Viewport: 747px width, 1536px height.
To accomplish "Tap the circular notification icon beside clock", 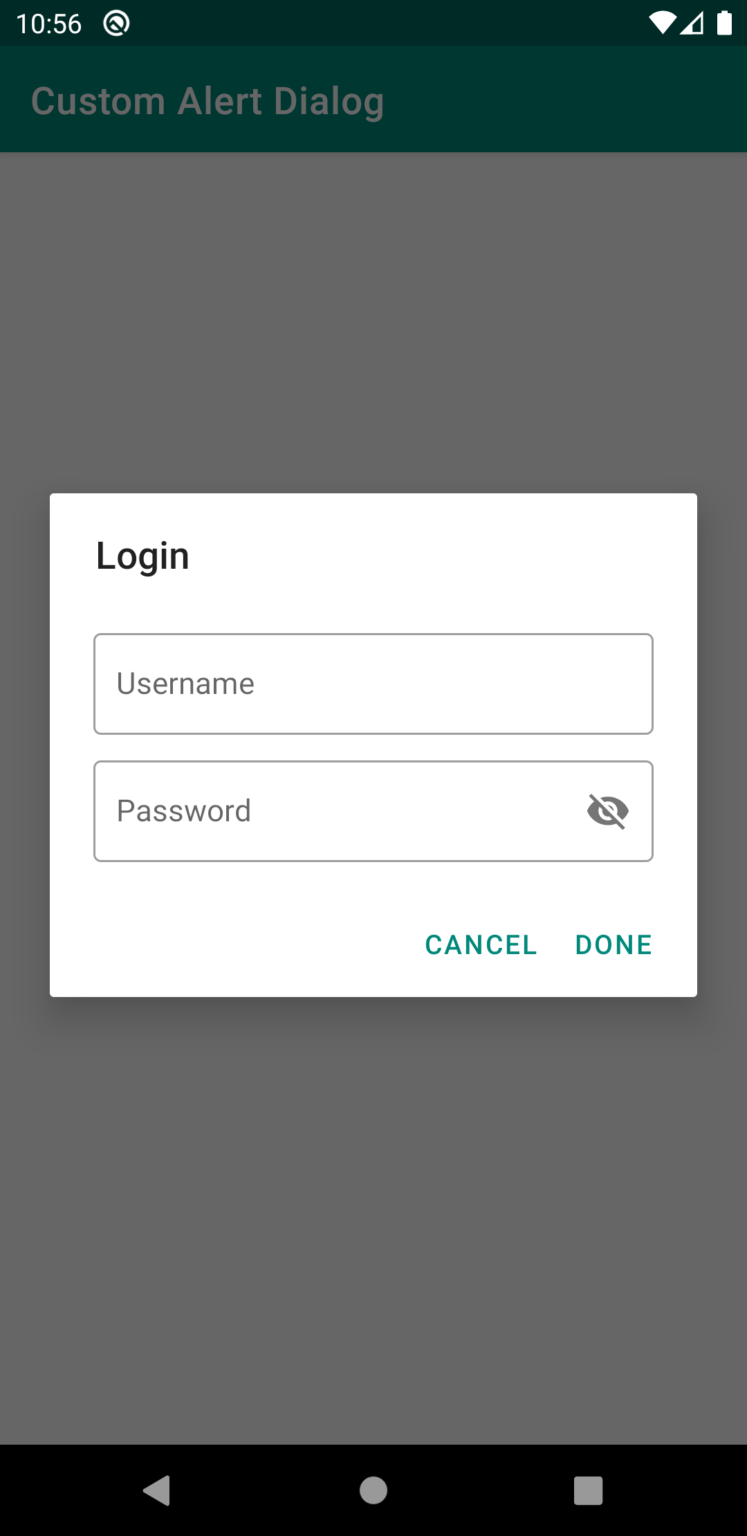I will tap(117, 23).
